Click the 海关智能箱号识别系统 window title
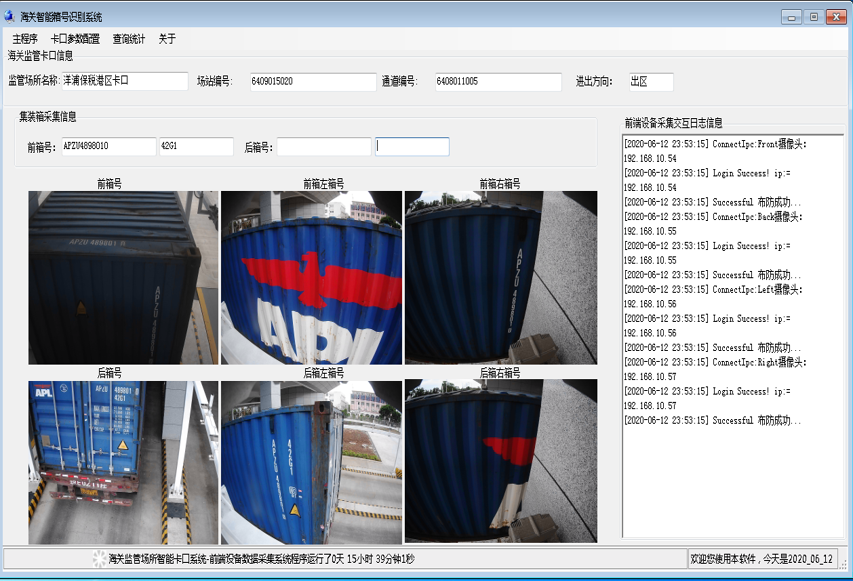The image size is (853, 581). (x=61, y=17)
